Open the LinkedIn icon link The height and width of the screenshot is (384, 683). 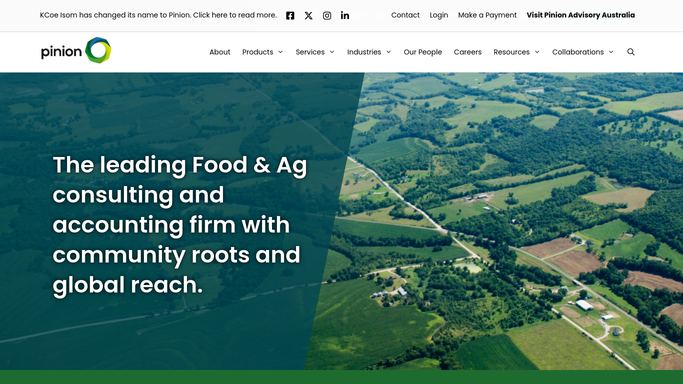(x=345, y=16)
